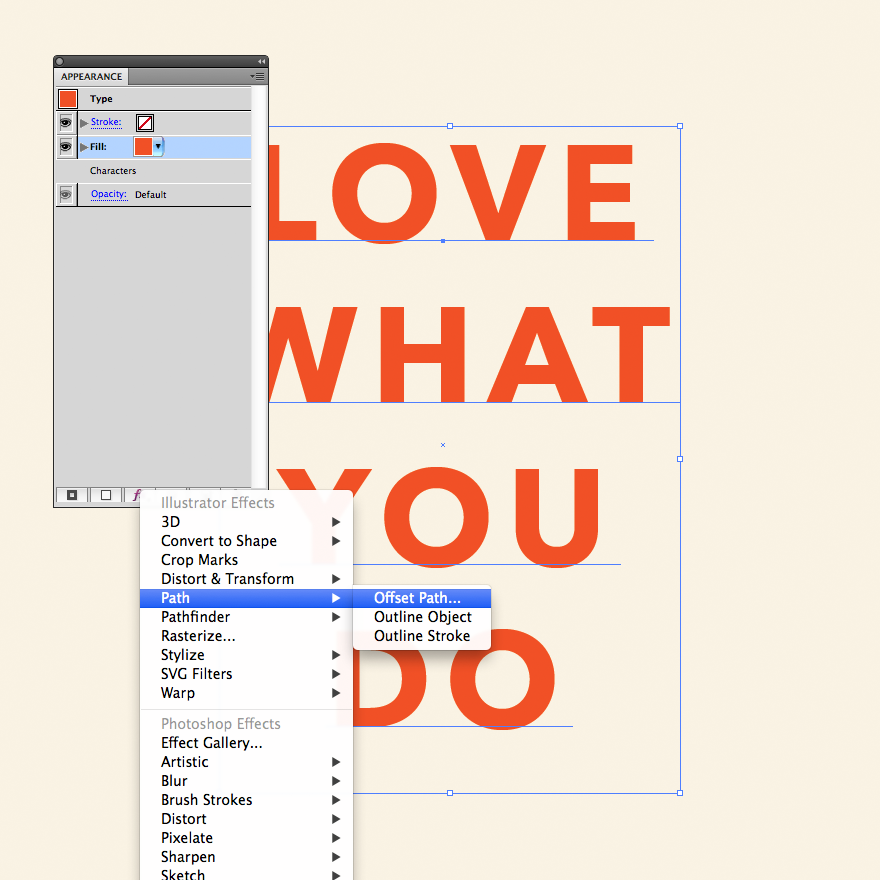Click the orange Fill color swatch
The width and height of the screenshot is (880, 880).
click(144, 146)
